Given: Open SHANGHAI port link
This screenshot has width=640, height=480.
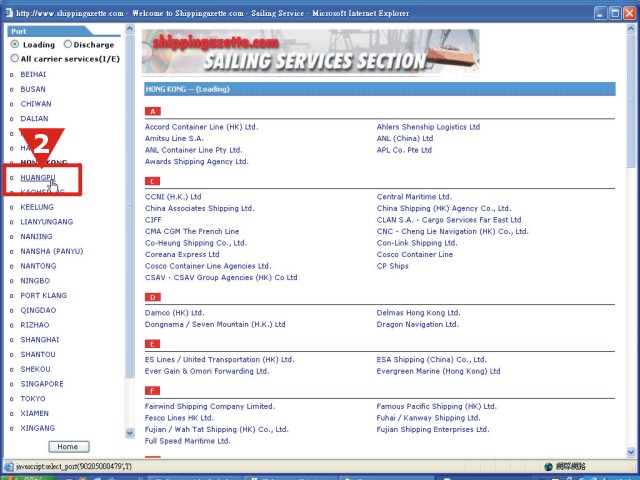Looking at the screenshot, I should click(x=40, y=340).
